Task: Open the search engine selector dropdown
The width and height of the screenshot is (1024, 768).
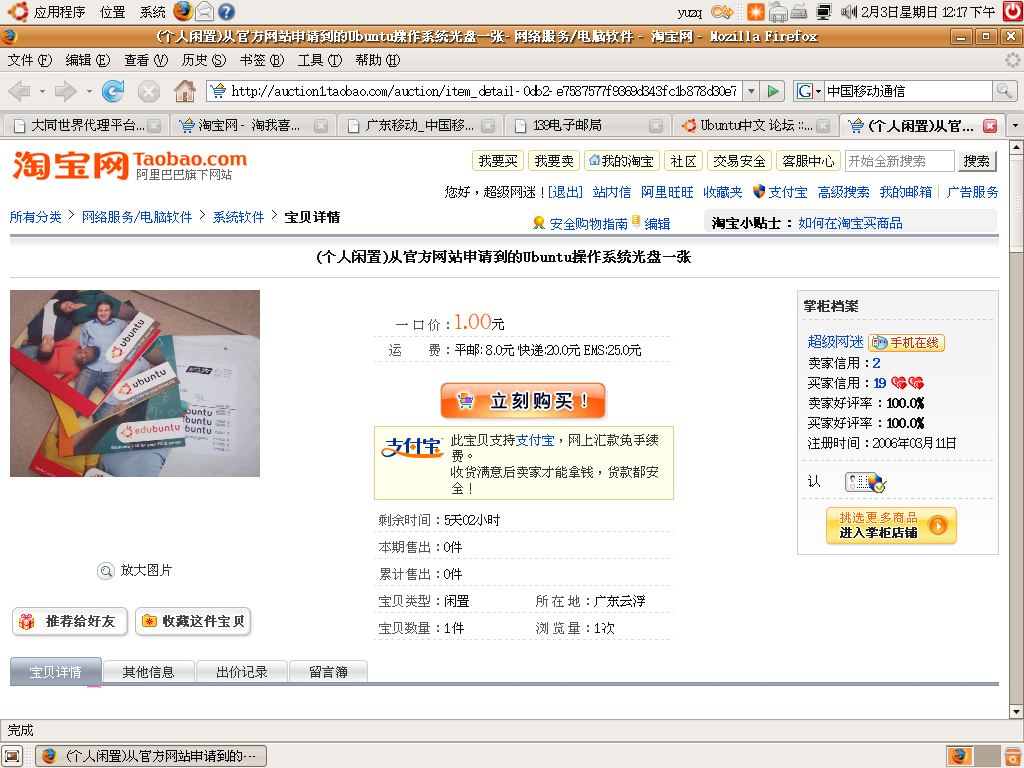Action: 808,91
